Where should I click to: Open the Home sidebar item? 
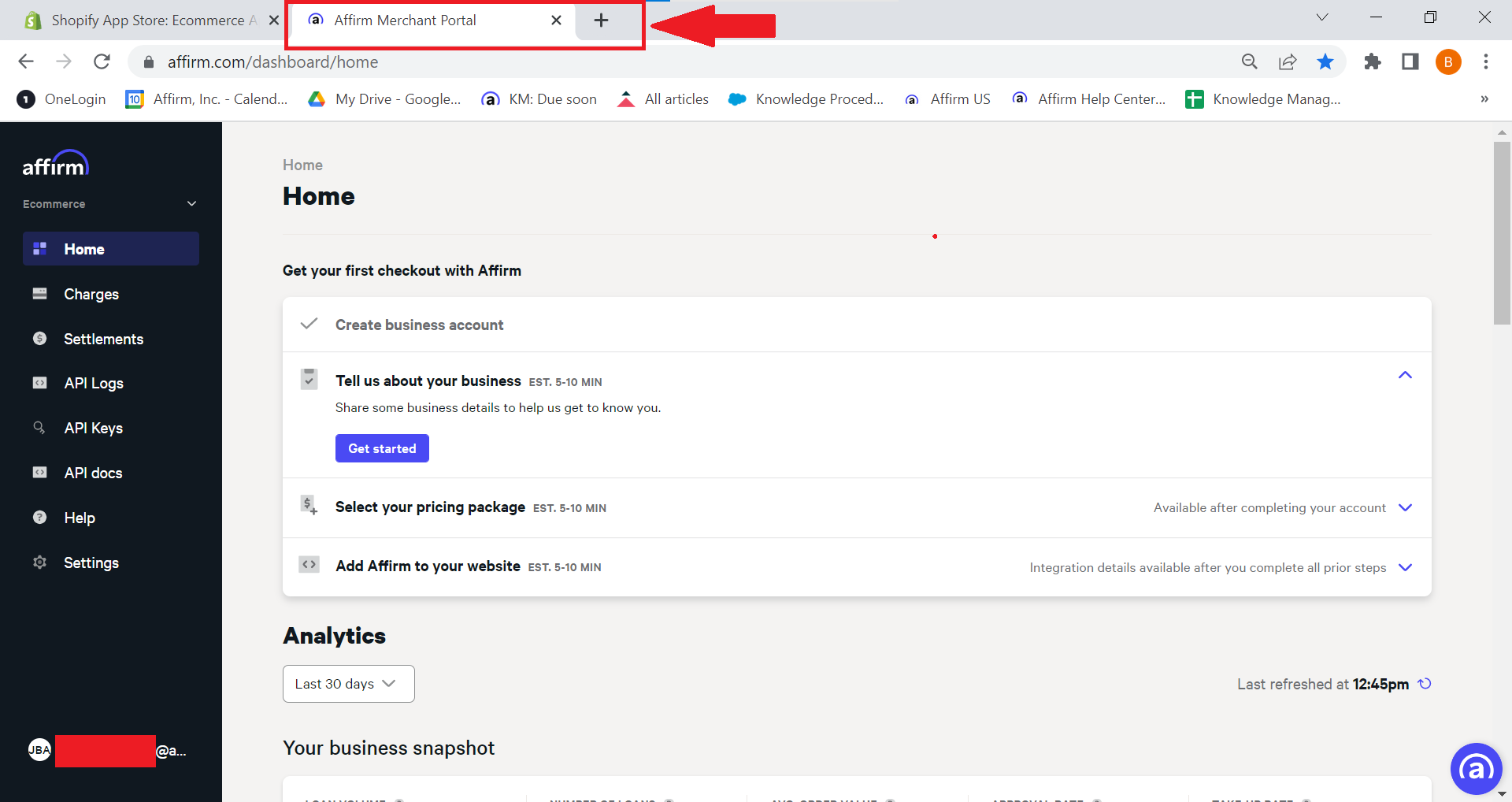pyautogui.click(x=111, y=249)
